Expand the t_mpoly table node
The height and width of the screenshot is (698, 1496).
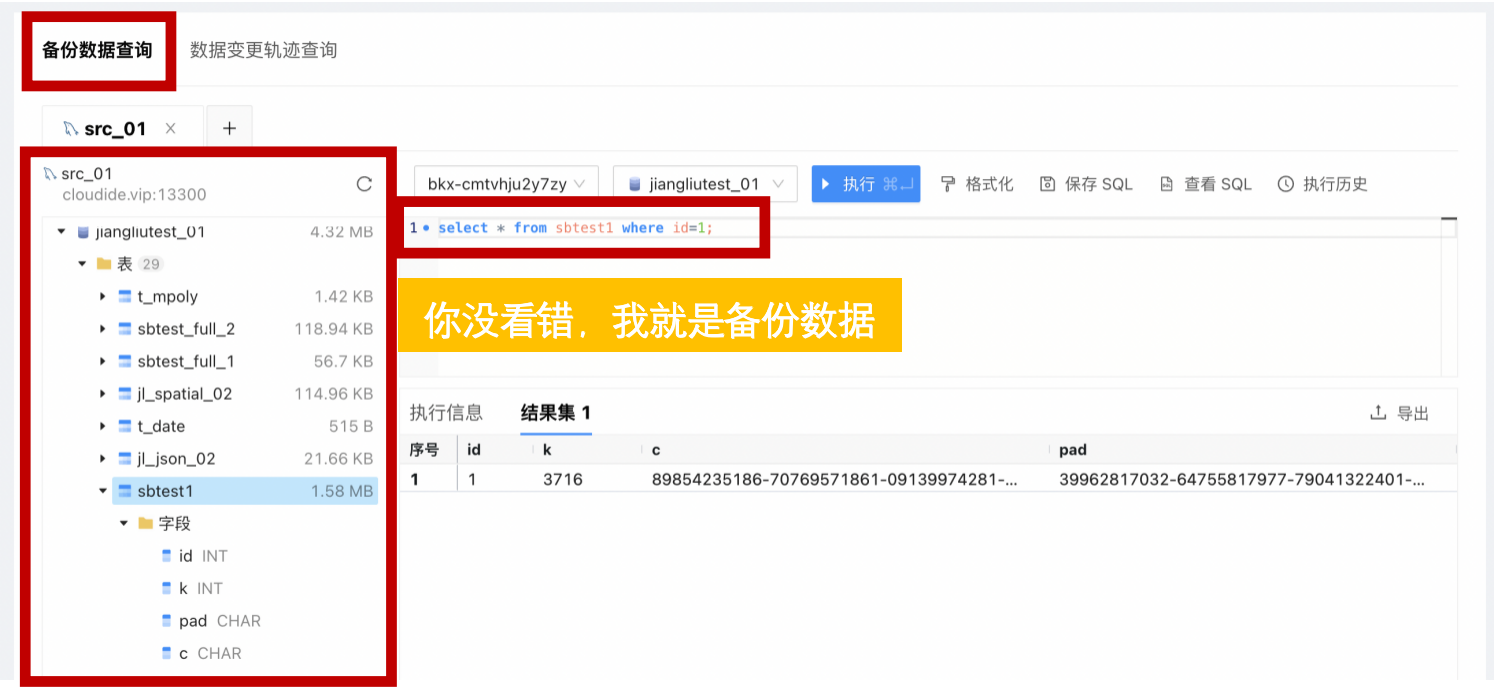[100, 296]
